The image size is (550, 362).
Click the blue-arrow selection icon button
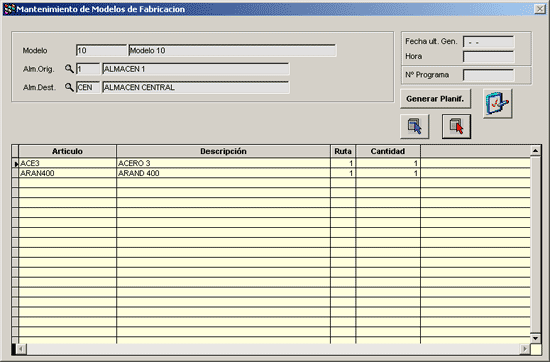pyautogui.click(x=415, y=126)
